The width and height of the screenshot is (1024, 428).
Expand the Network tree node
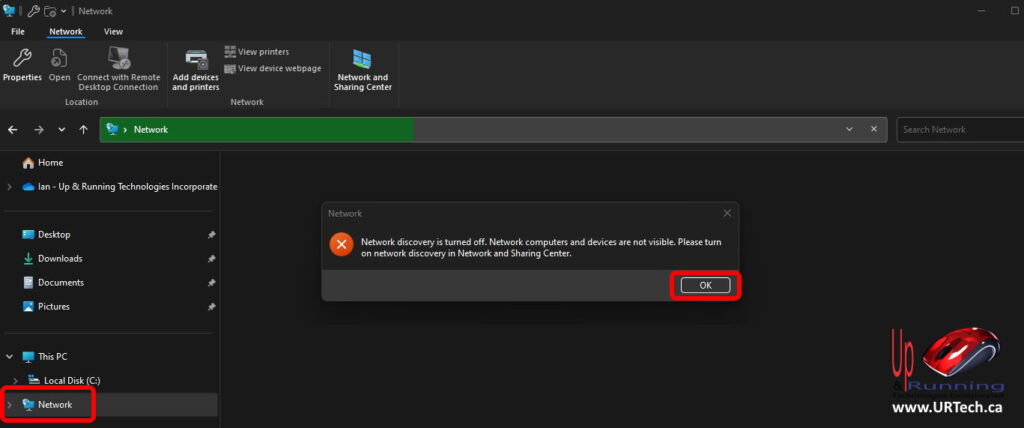(x=10, y=405)
